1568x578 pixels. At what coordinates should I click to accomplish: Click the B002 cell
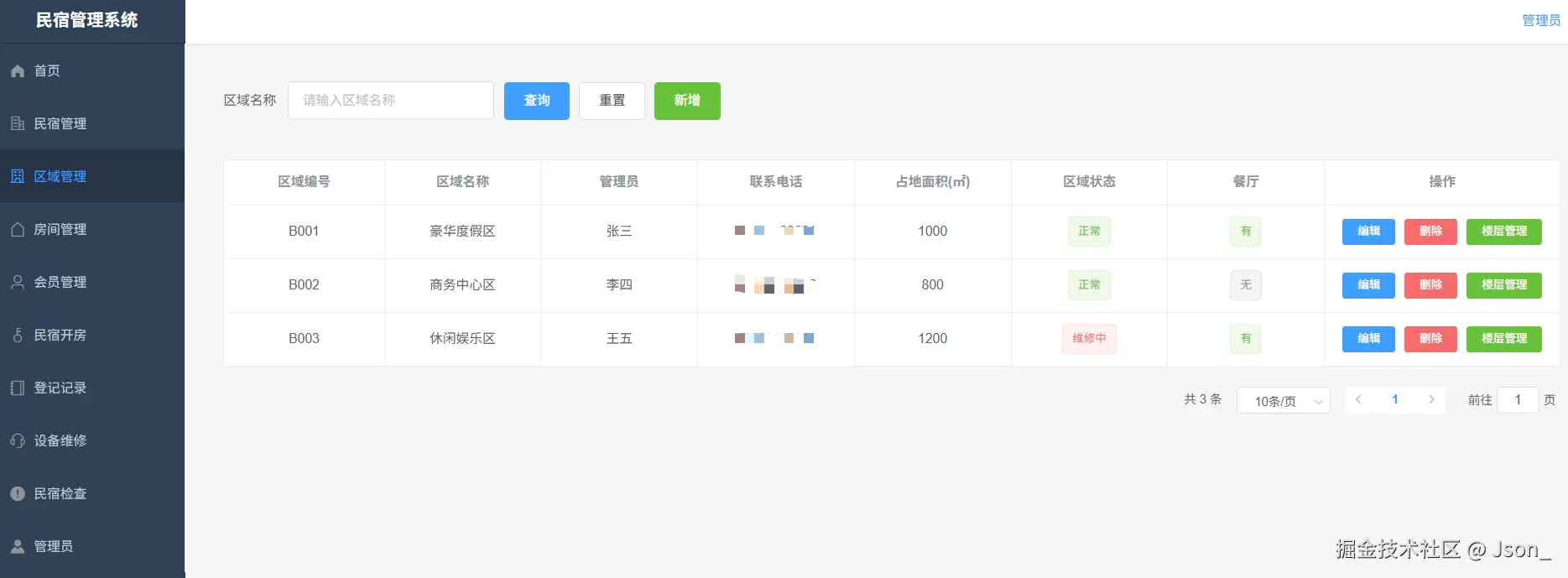(304, 285)
